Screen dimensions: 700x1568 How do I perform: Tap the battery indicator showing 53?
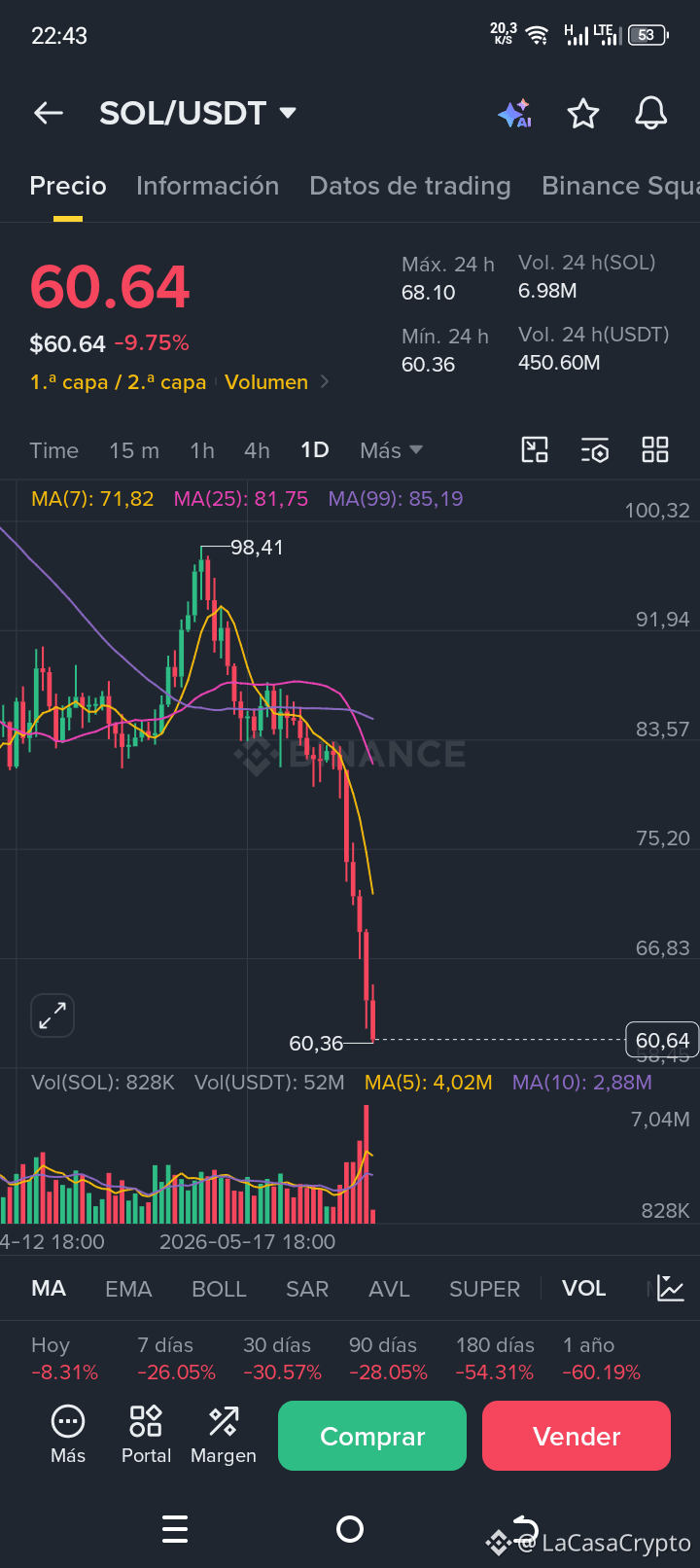647,35
